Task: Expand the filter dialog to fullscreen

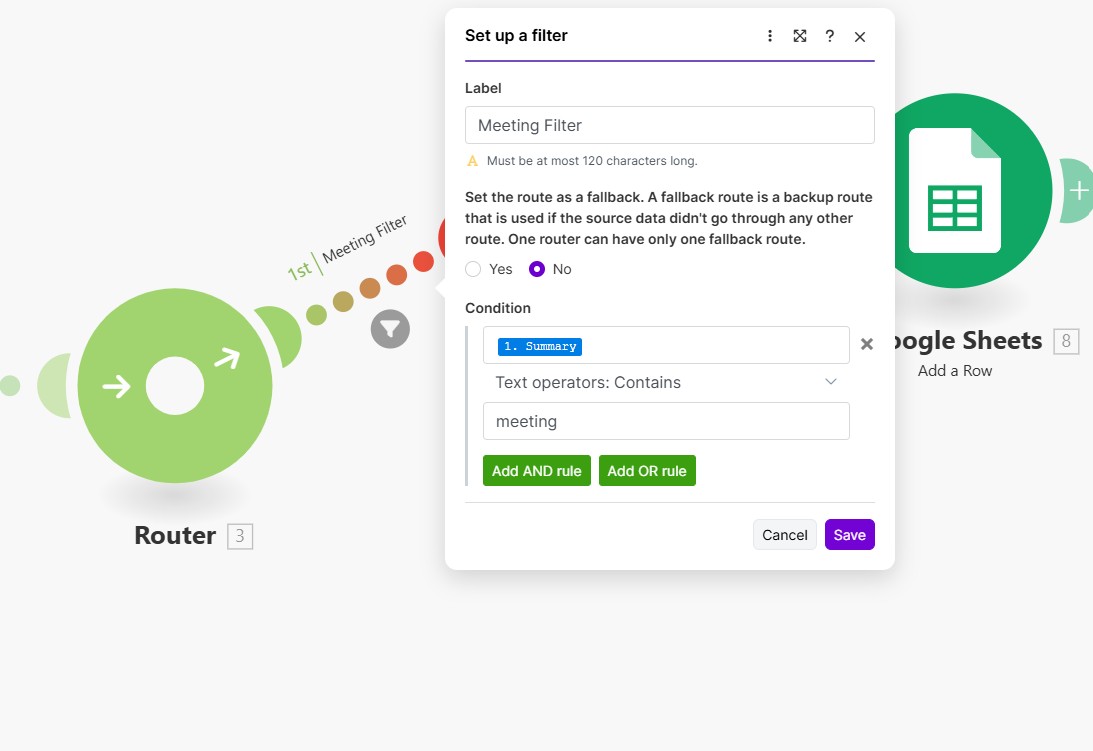Action: pyautogui.click(x=800, y=36)
